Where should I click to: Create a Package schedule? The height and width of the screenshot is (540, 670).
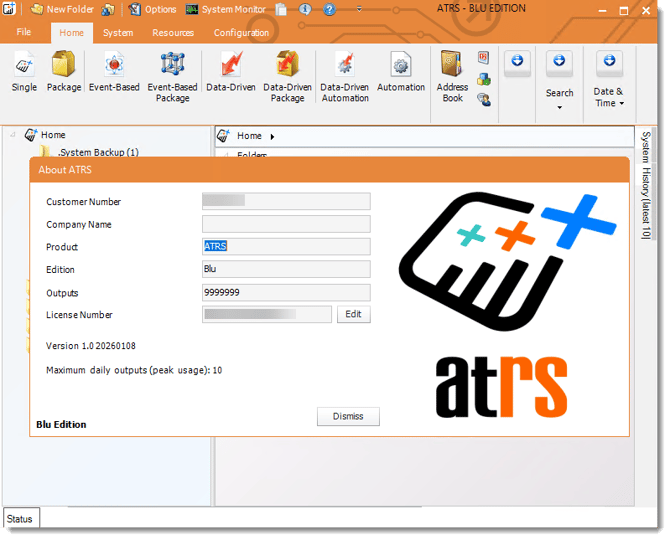(64, 72)
